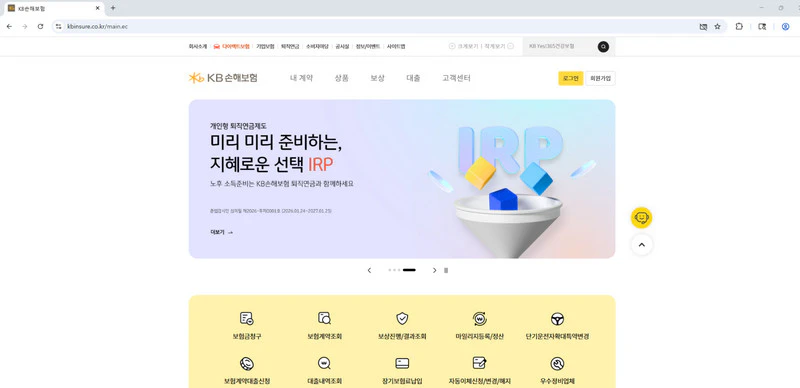This screenshot has height=388, width=800.
Task: View site information icon in address bar
Action: click(58, 27)
